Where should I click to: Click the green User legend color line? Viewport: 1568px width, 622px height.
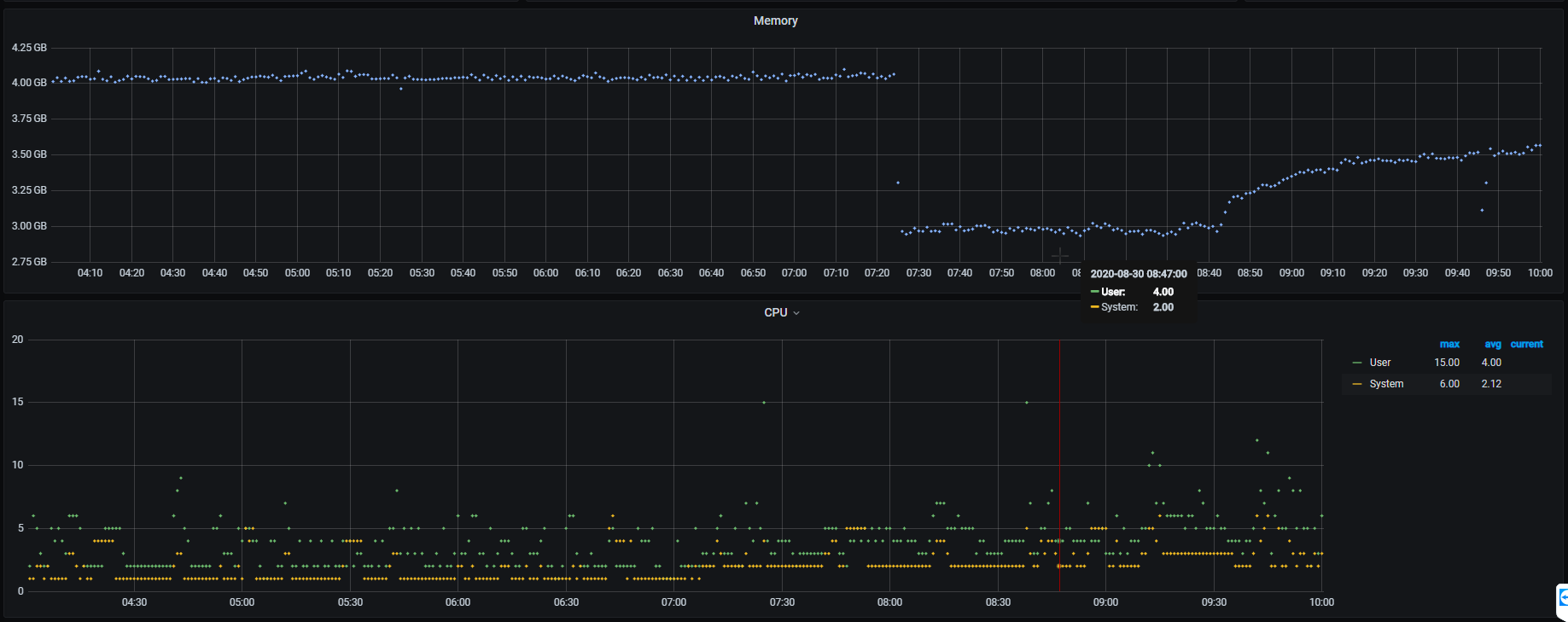coord(1357,363)
